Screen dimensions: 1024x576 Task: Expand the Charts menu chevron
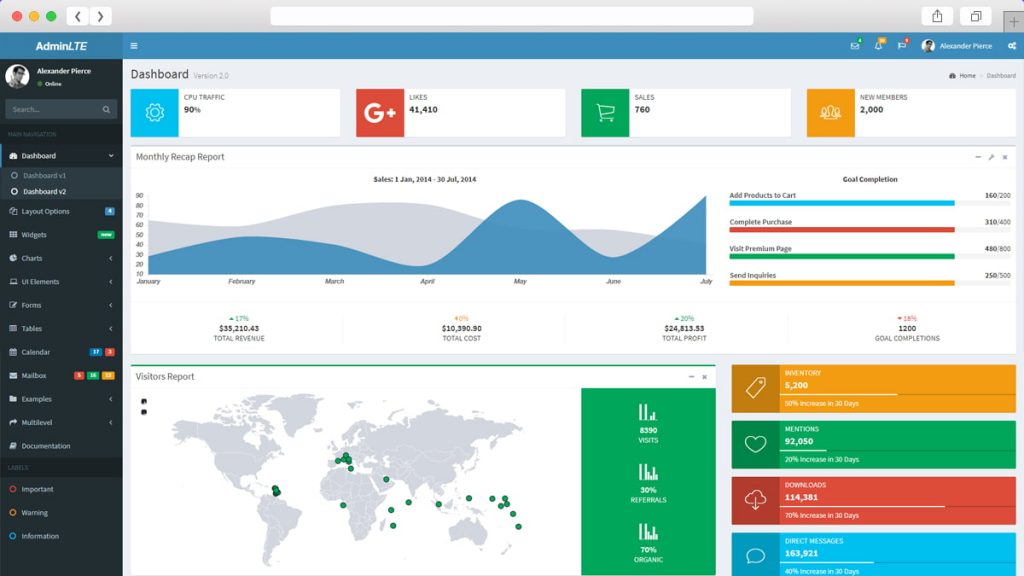pyautogui.click(x=111, y=259)
